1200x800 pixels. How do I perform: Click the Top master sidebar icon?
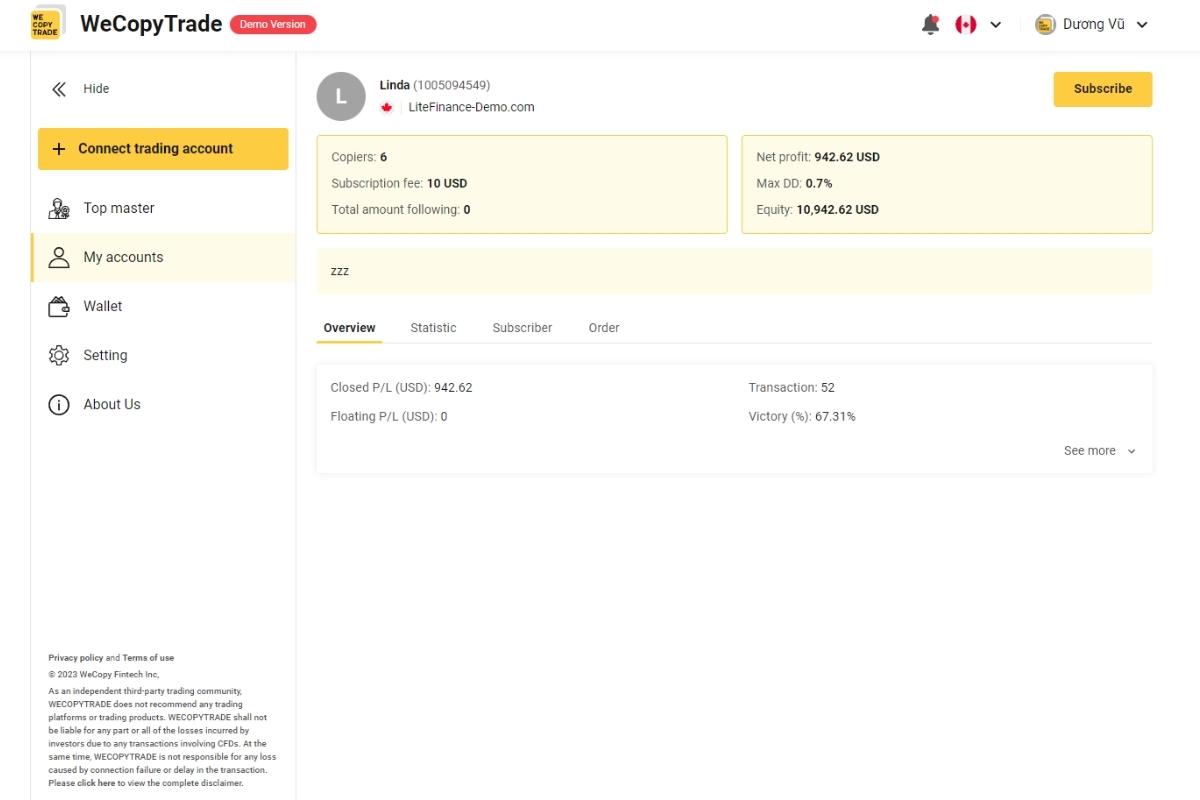tap(59, 208)
